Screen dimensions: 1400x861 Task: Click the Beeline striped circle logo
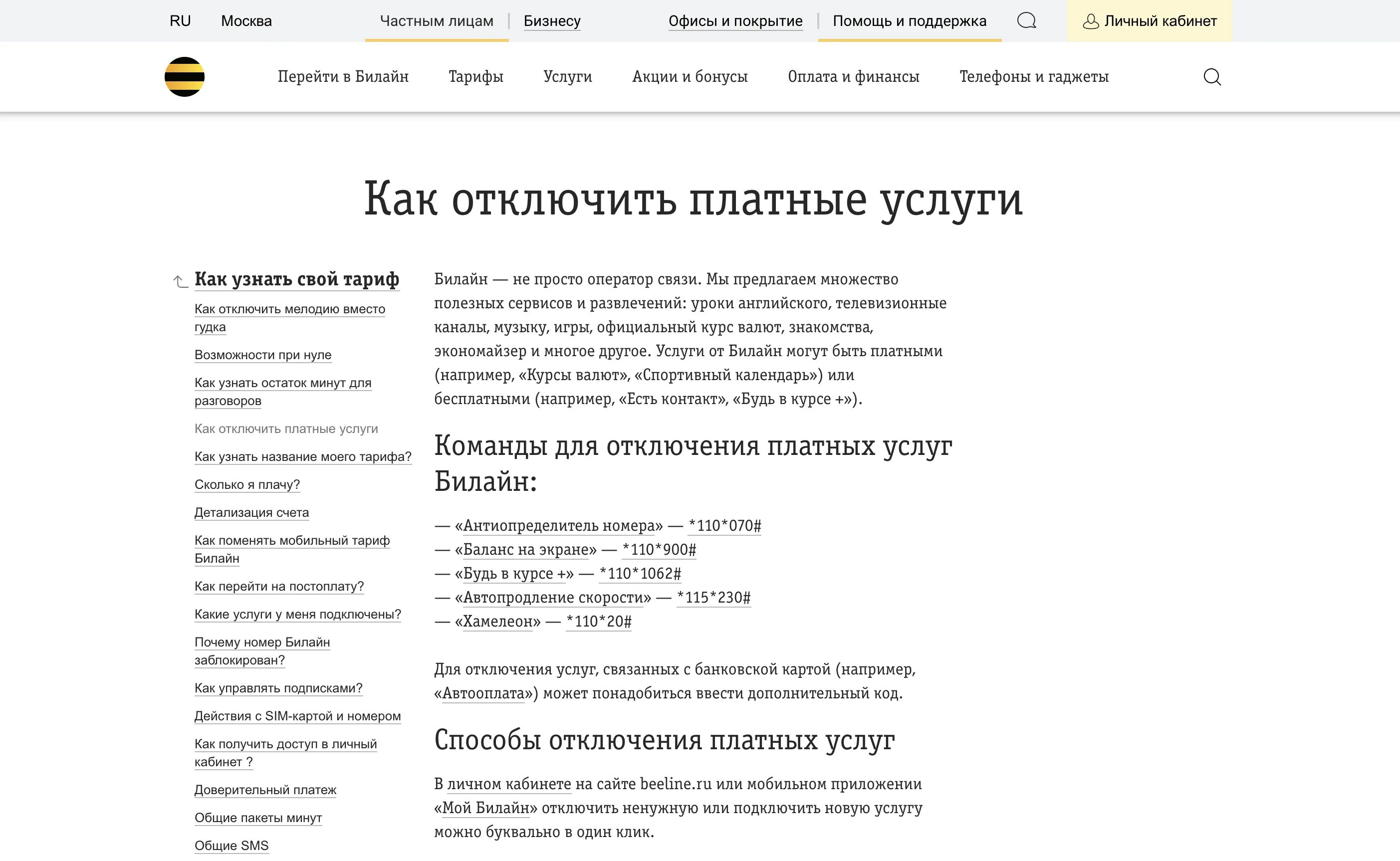[x=184, y=77]
